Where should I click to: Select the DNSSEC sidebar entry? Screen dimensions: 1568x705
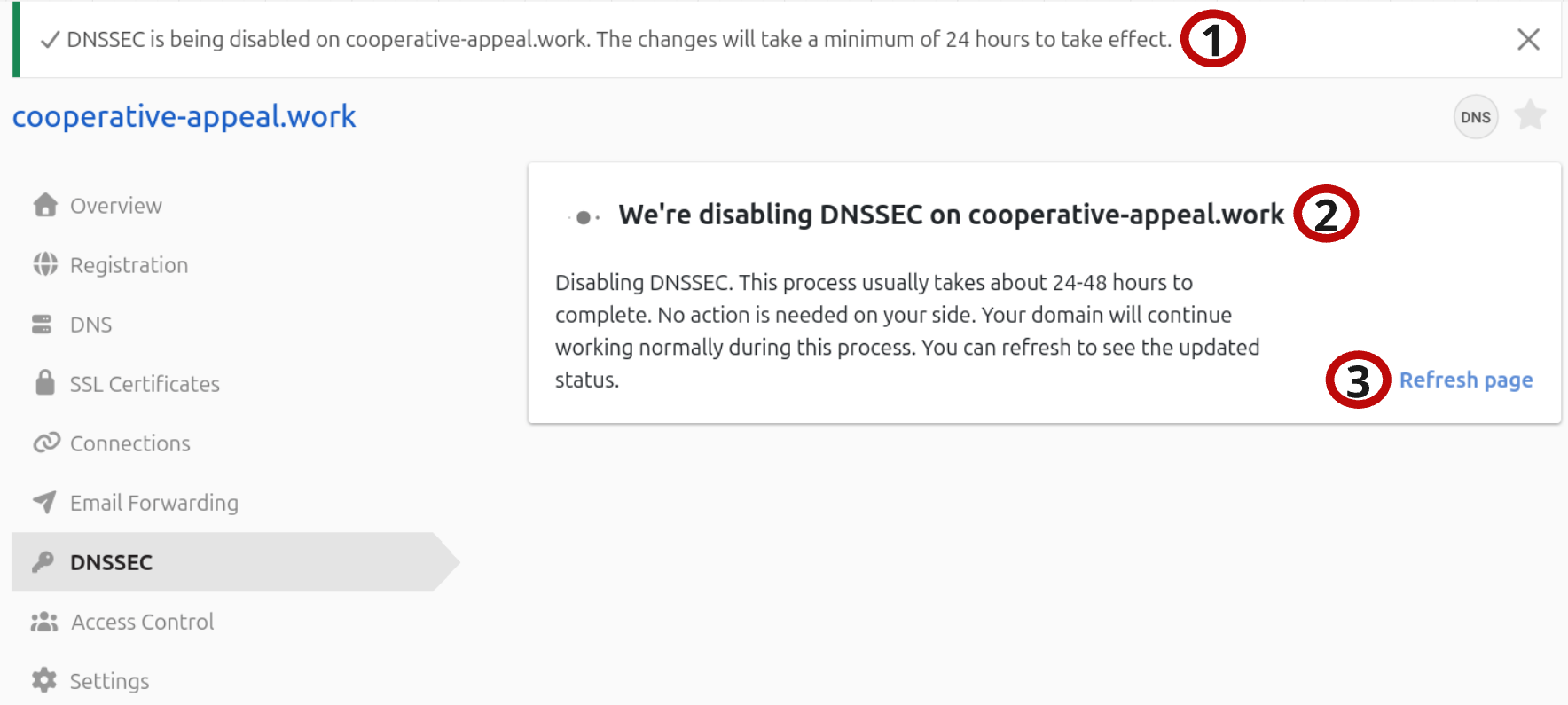(x=112, y=561)
